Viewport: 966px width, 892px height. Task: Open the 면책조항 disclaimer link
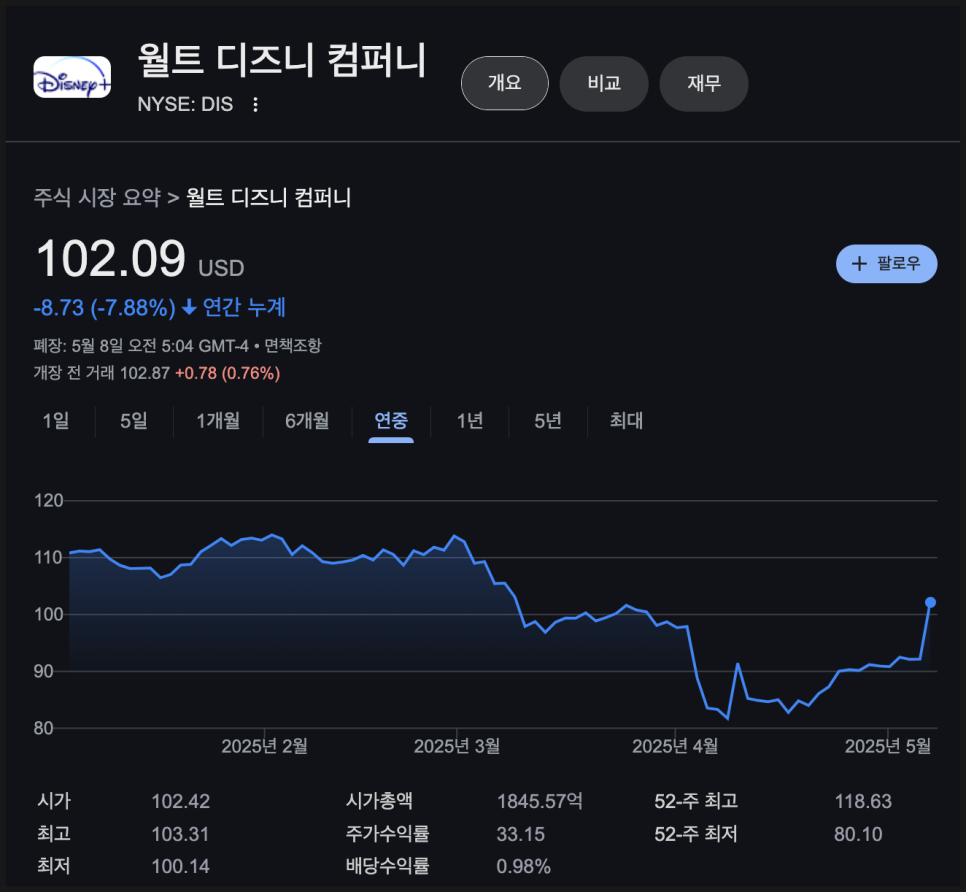pyautogui.click(x=293, y=346)
